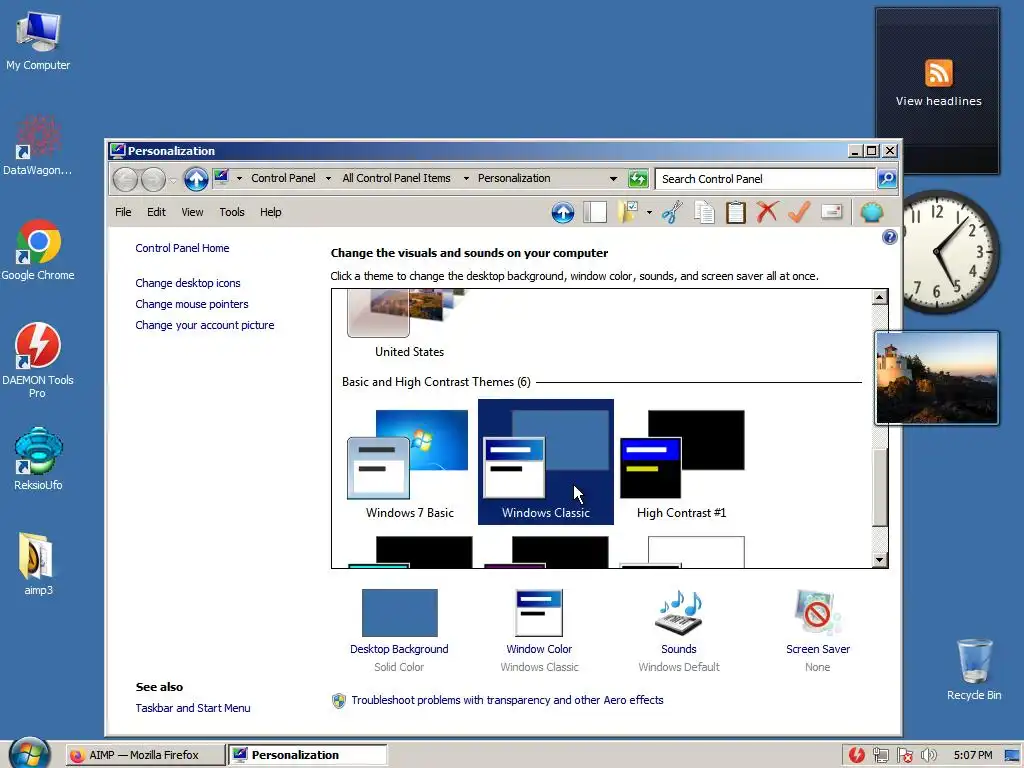
Task: Click the folder options toolbar icon
Action: pos(628,212)
